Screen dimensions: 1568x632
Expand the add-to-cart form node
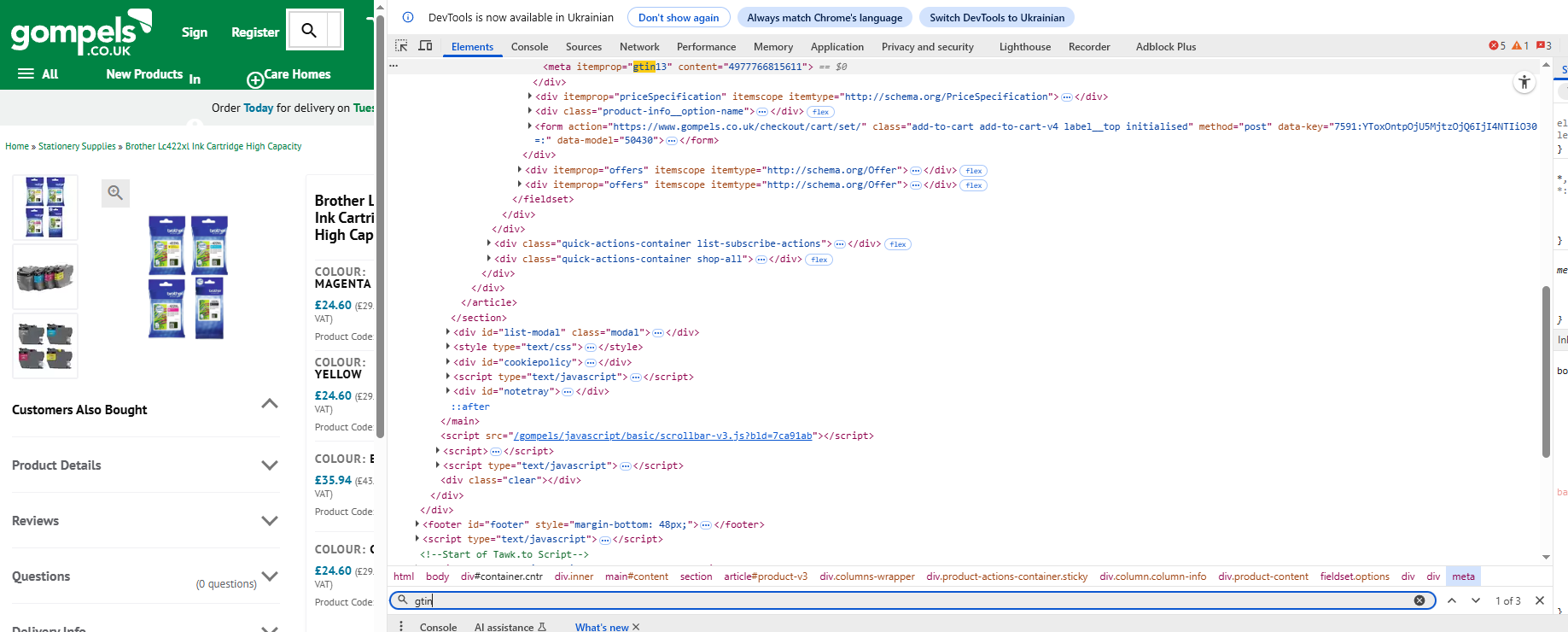click(x=530, y=126)
